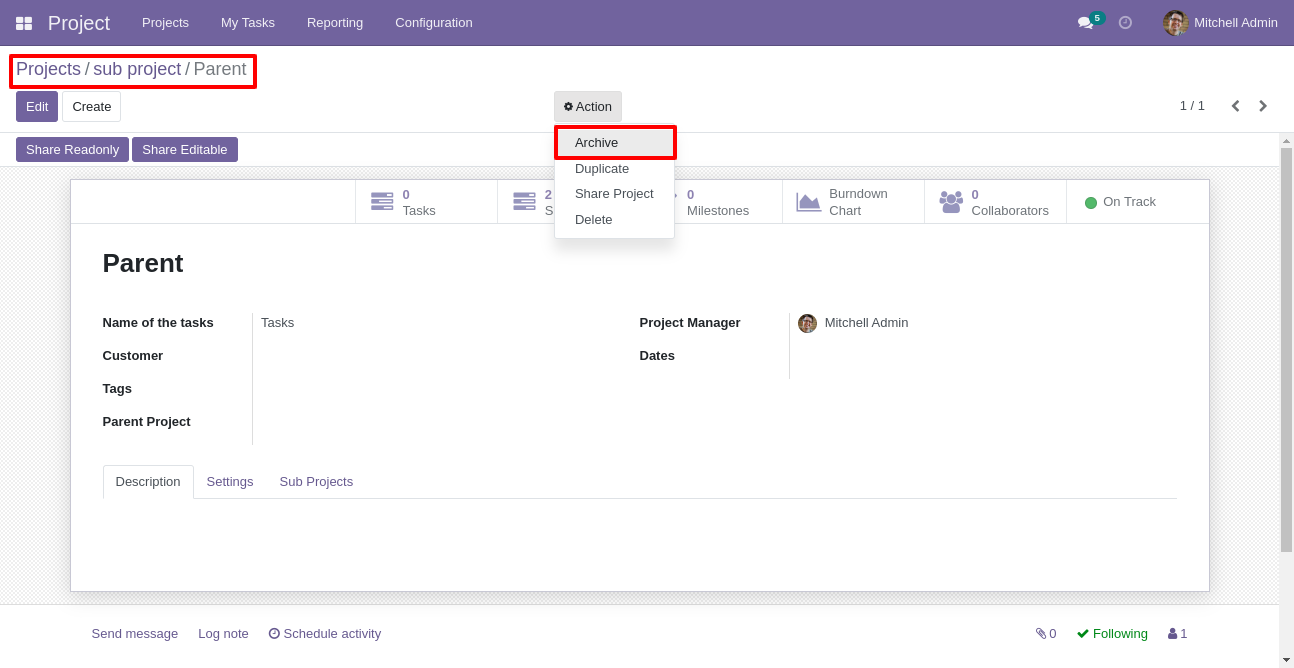Click the Parent project title
Image resolution: width=1294 pixels, height=668 pixels.
point(143,263)
